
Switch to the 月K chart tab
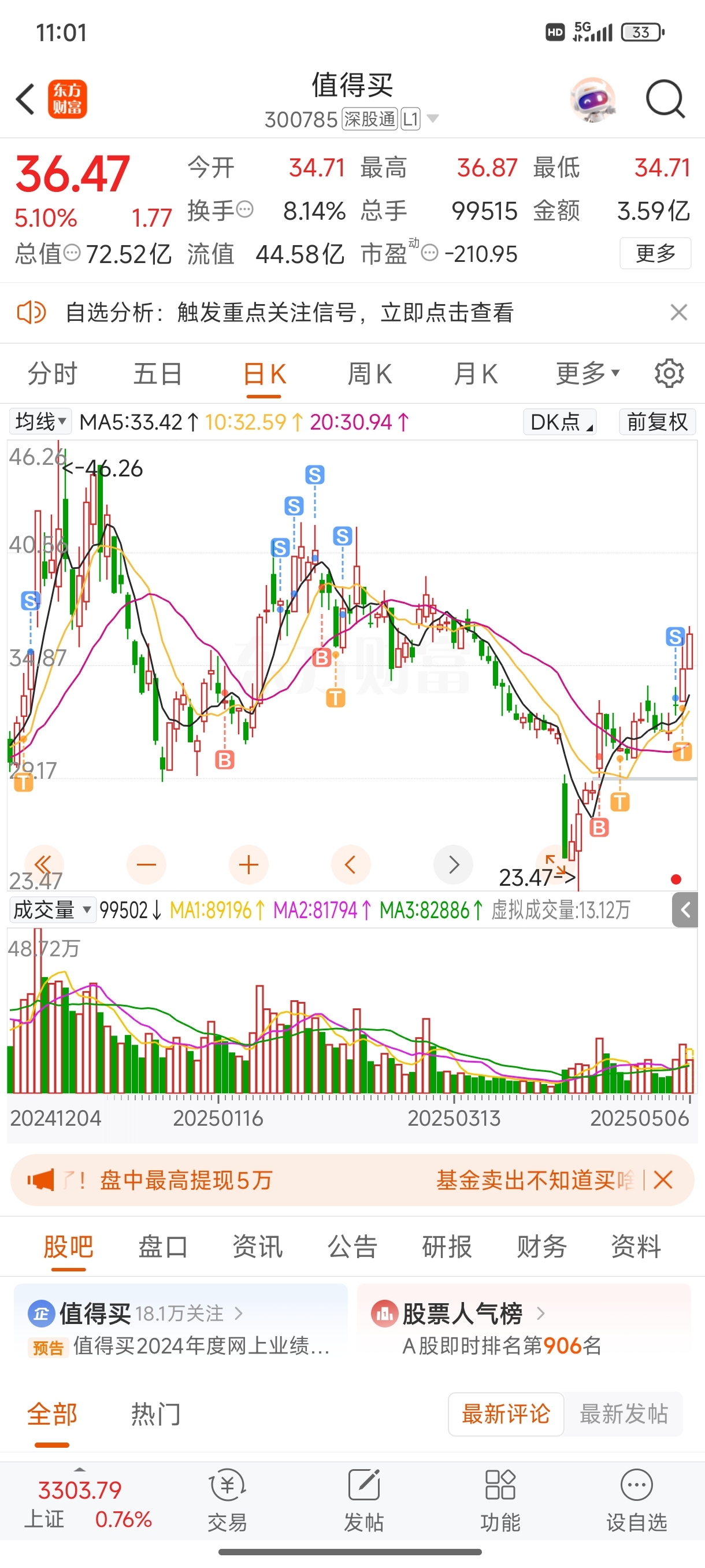pyautogui.click(x=476, y=373)
